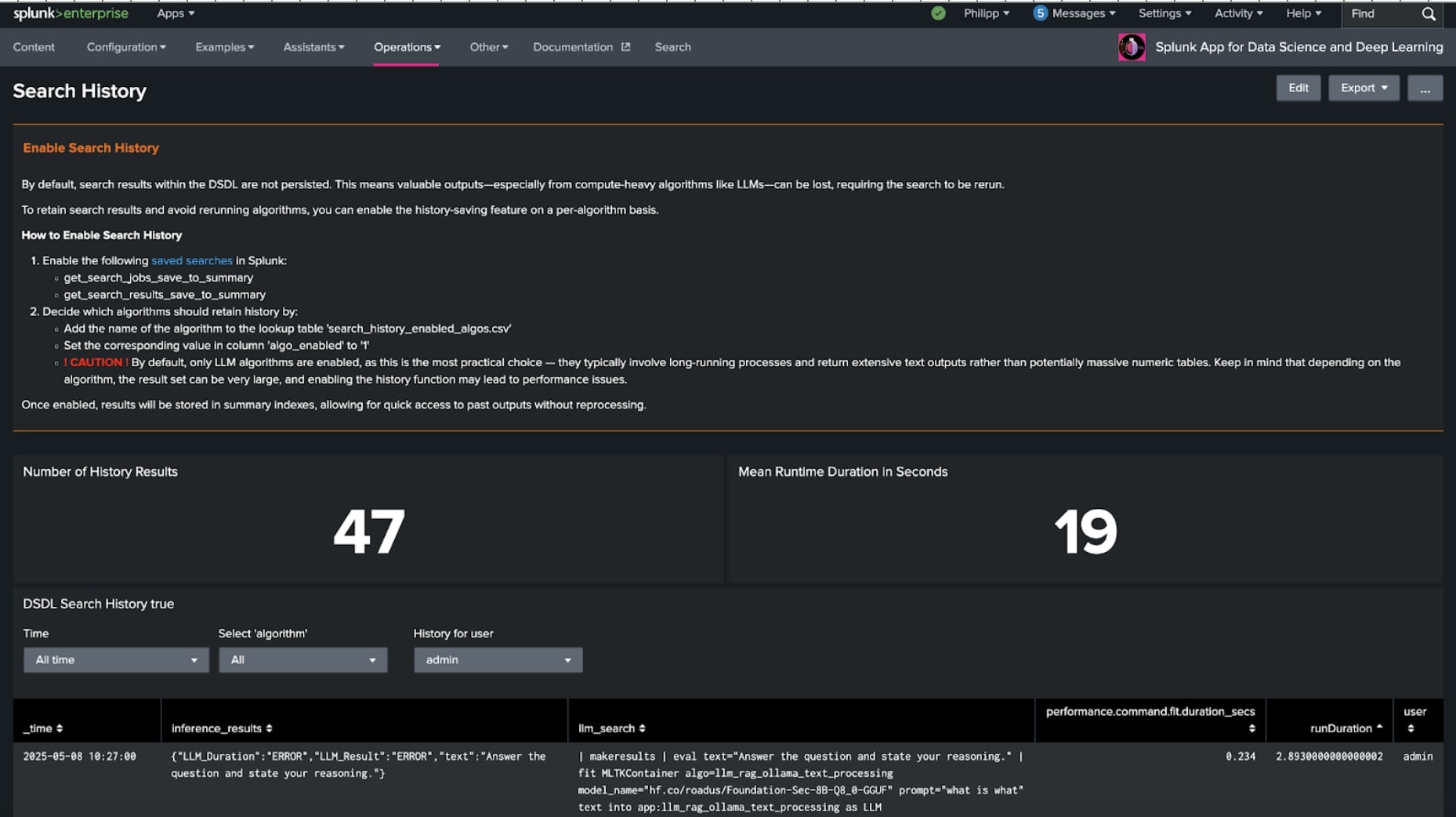Open the Apps dropdown menu
Image resolution: width=1456 pixels, height=817 pixels.
pyautogui.click(x=176, y=13)
